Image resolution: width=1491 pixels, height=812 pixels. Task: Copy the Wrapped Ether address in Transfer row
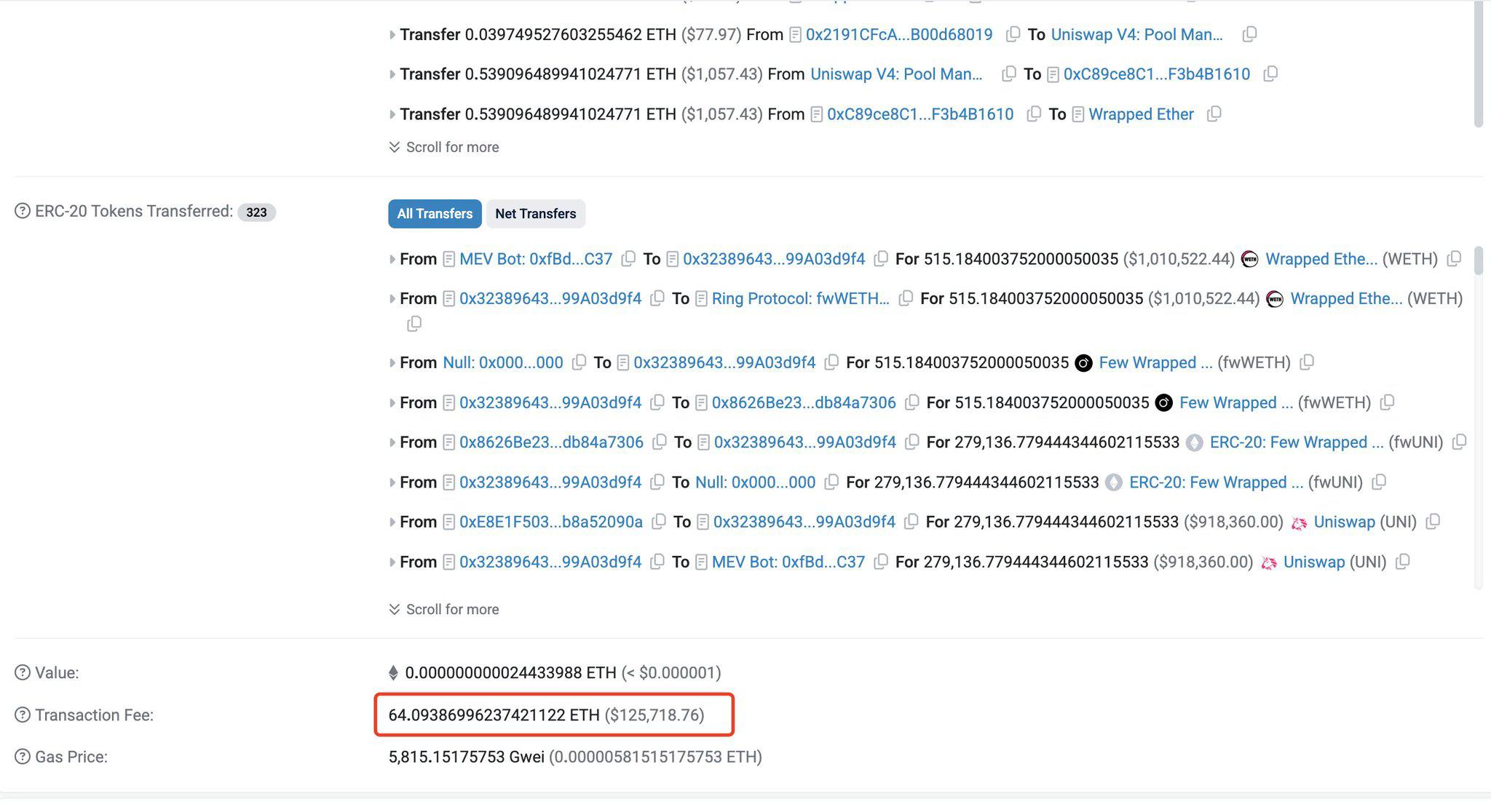[x=1214, y=114]
